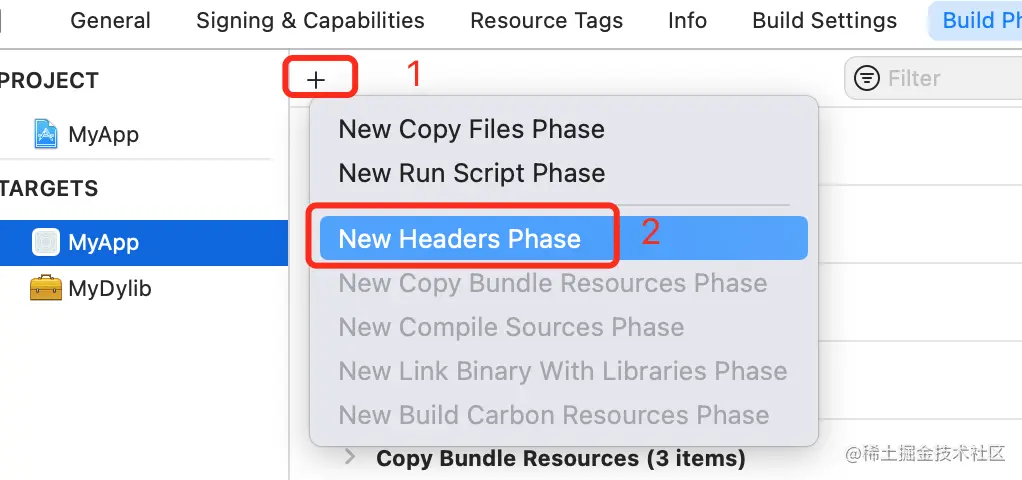Open the Signing & Capabilities tab
Viewport: 1022px width, 480px height.
pos(310,20)
